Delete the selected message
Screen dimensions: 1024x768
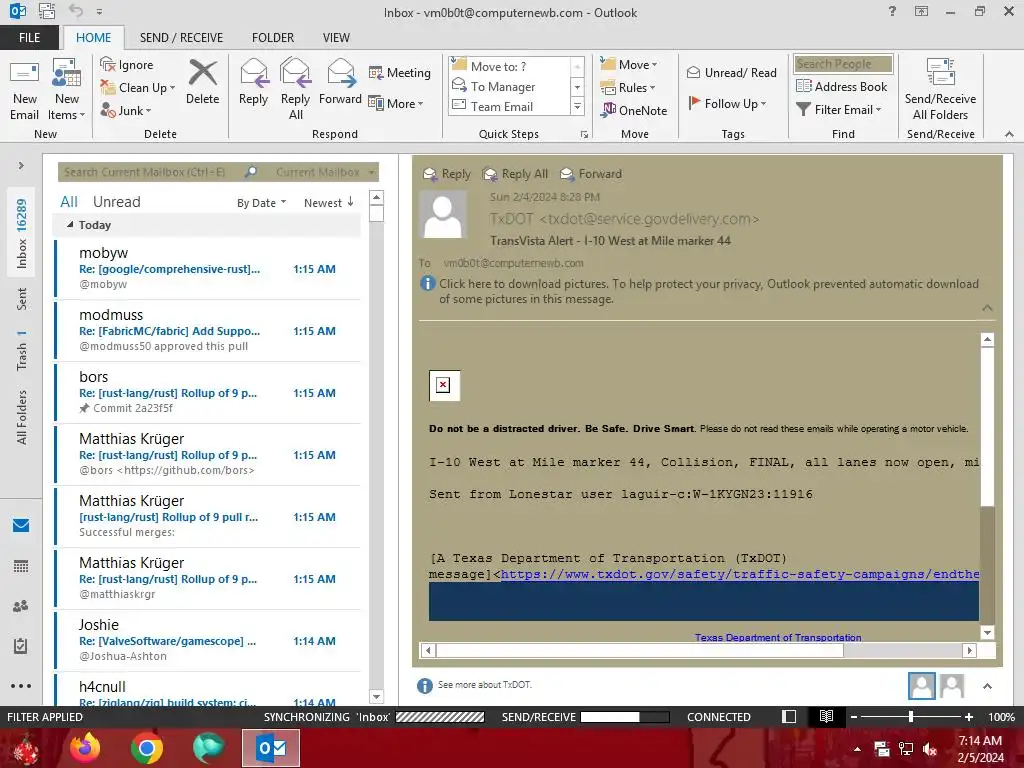(x=202, y=82)
